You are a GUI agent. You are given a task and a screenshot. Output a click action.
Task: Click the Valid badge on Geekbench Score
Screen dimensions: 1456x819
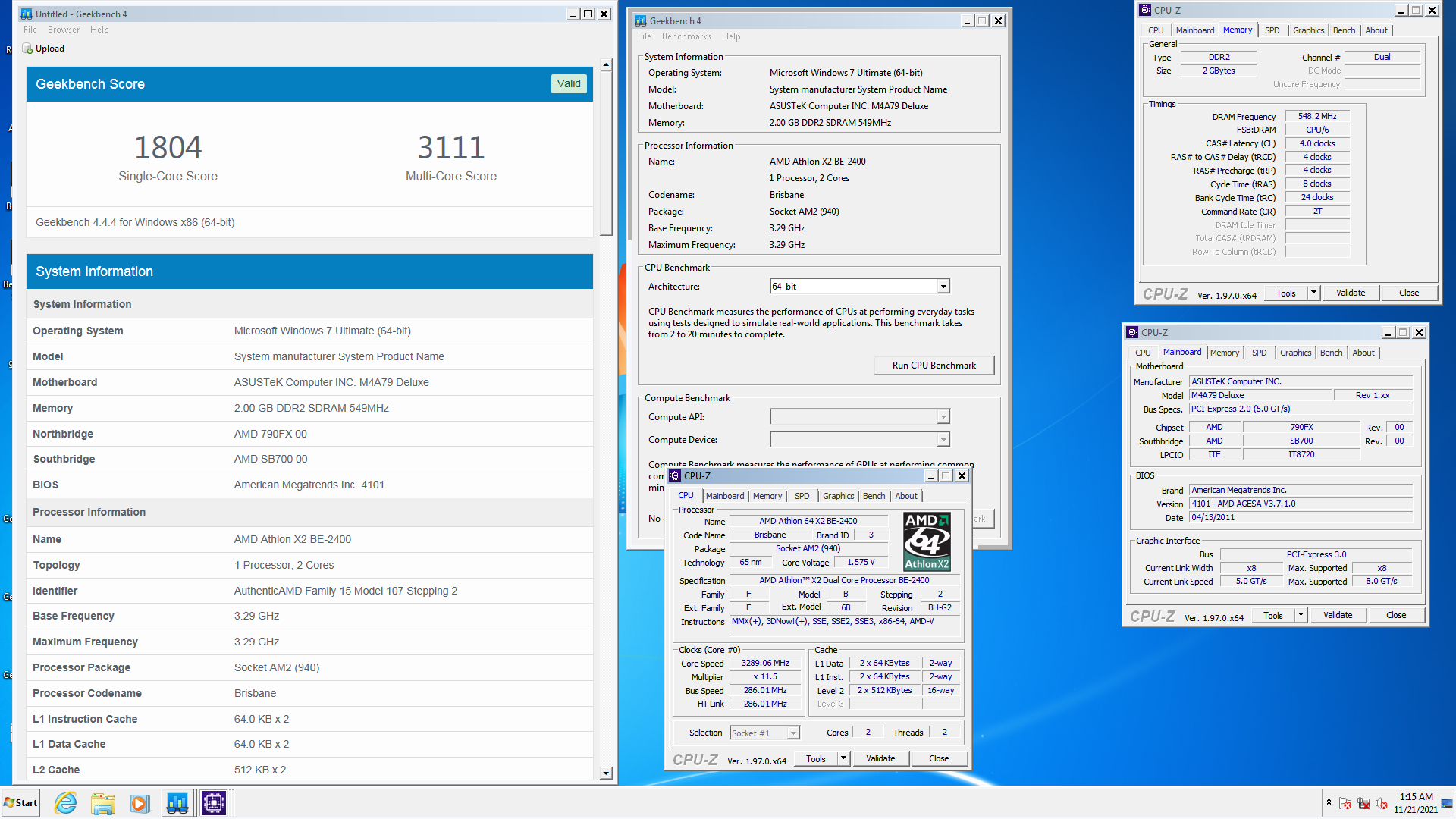click(x=569, y=84)
